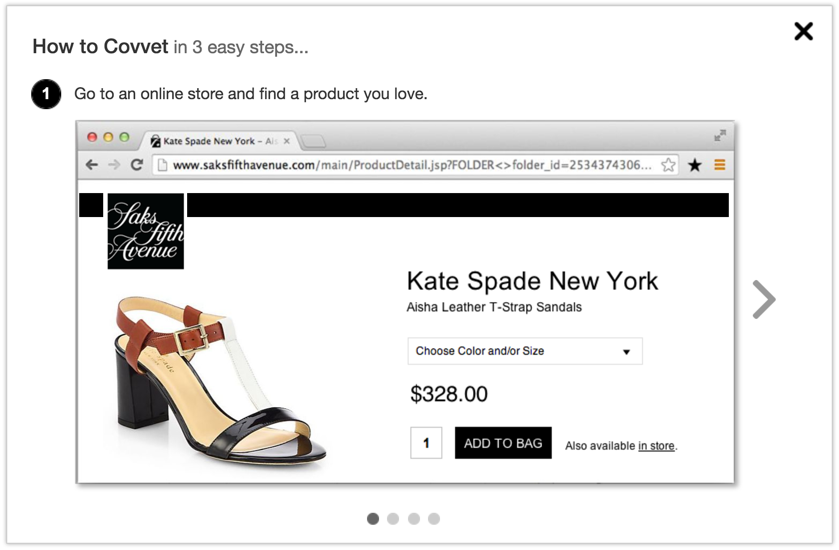This screenshot has height=550, width=839.
Task: Select the second carousel page dot
Action: [x=393, y=519]
